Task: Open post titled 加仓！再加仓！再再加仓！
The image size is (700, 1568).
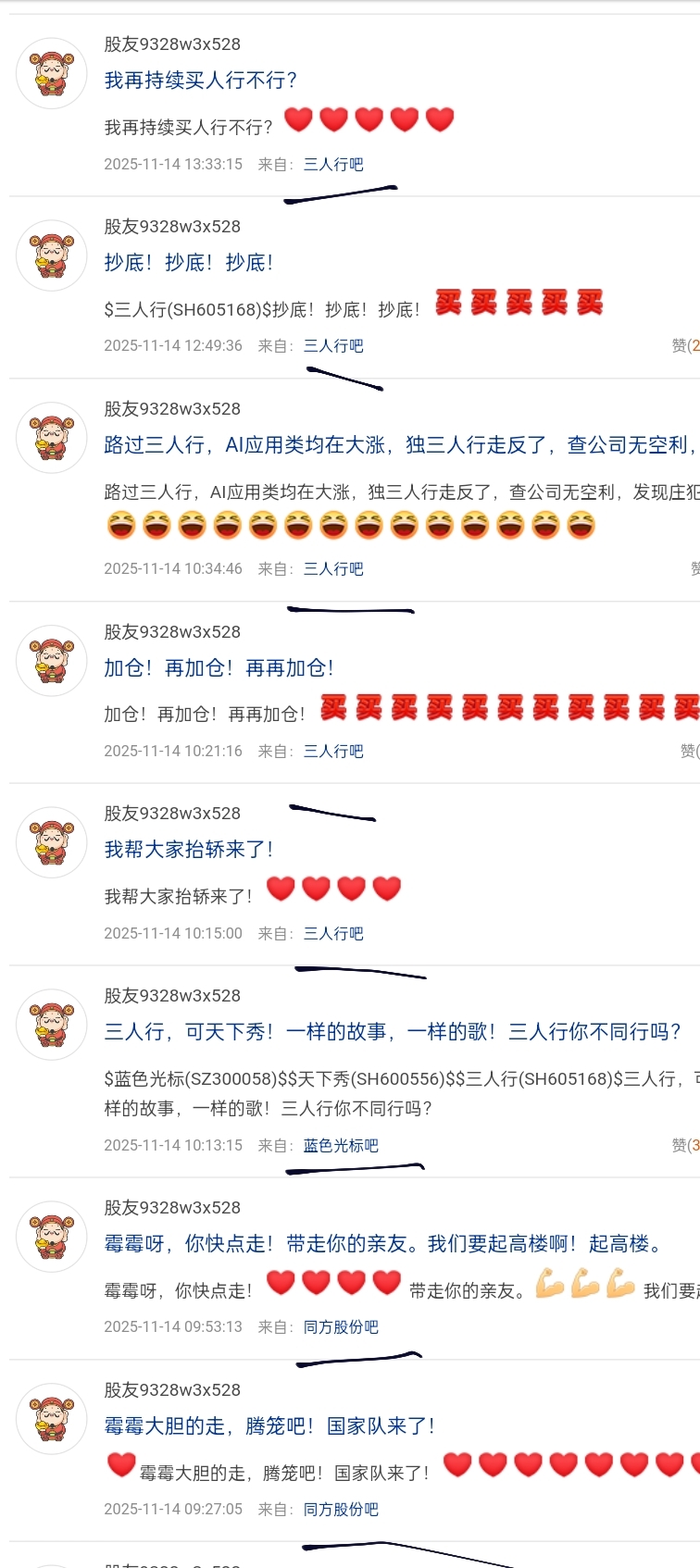Action: tap(219, 668)
